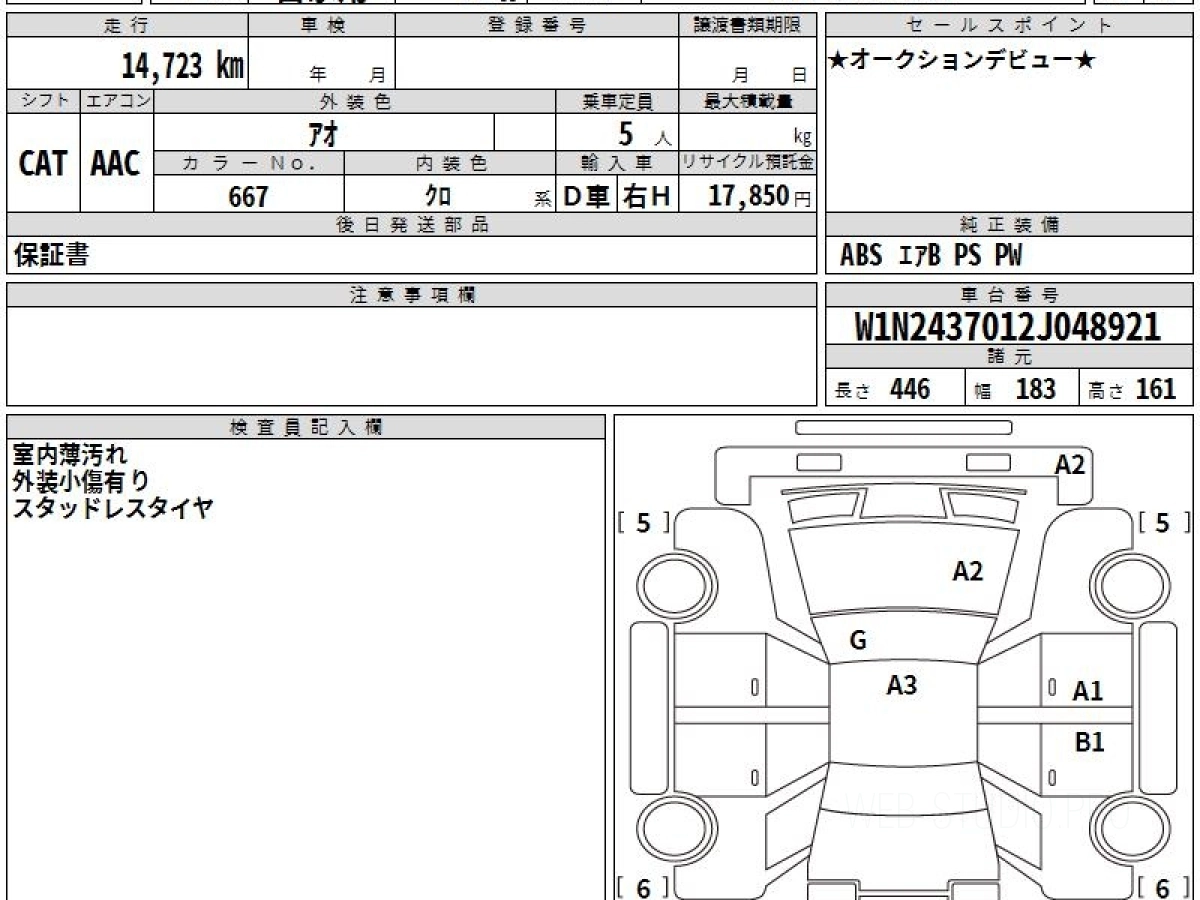The image size is (1200, 900).
Task: Click the A2 mark on front bumper
Action: click(x=1070, y=464)
